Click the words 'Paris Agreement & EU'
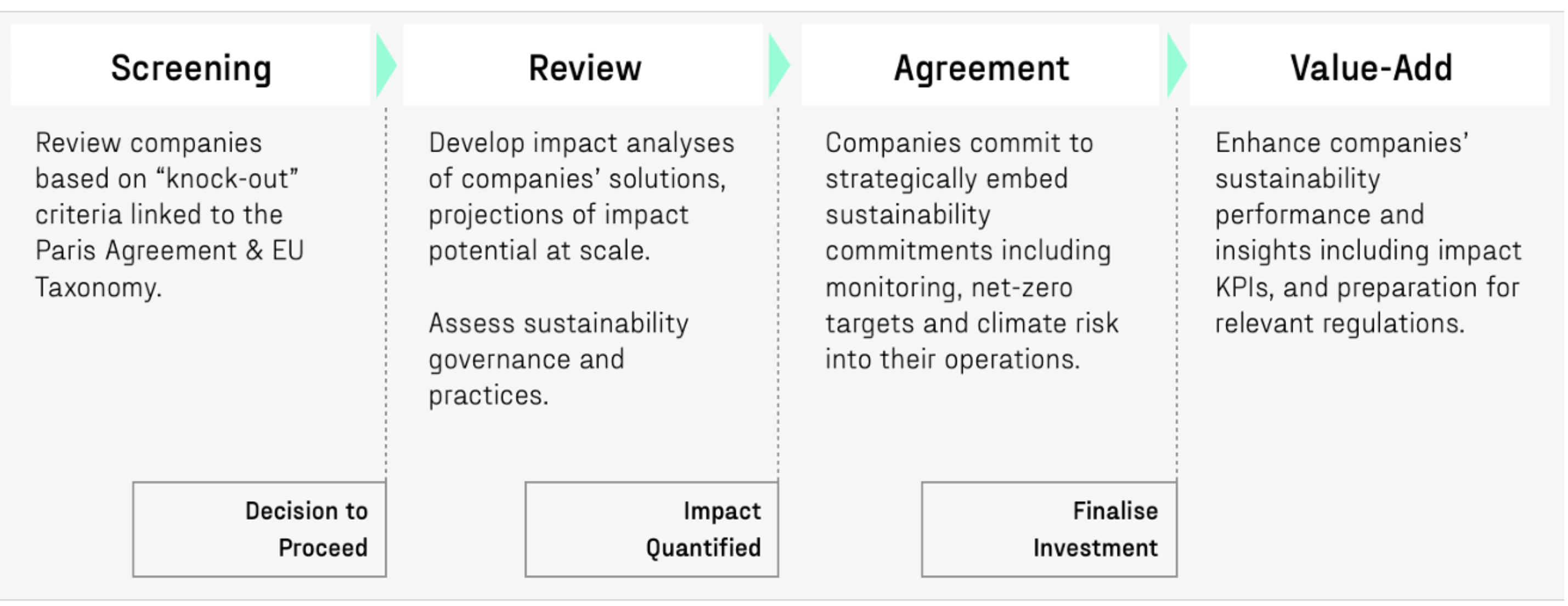Screen dimensions: 1568x606 [x=169, y=250]
